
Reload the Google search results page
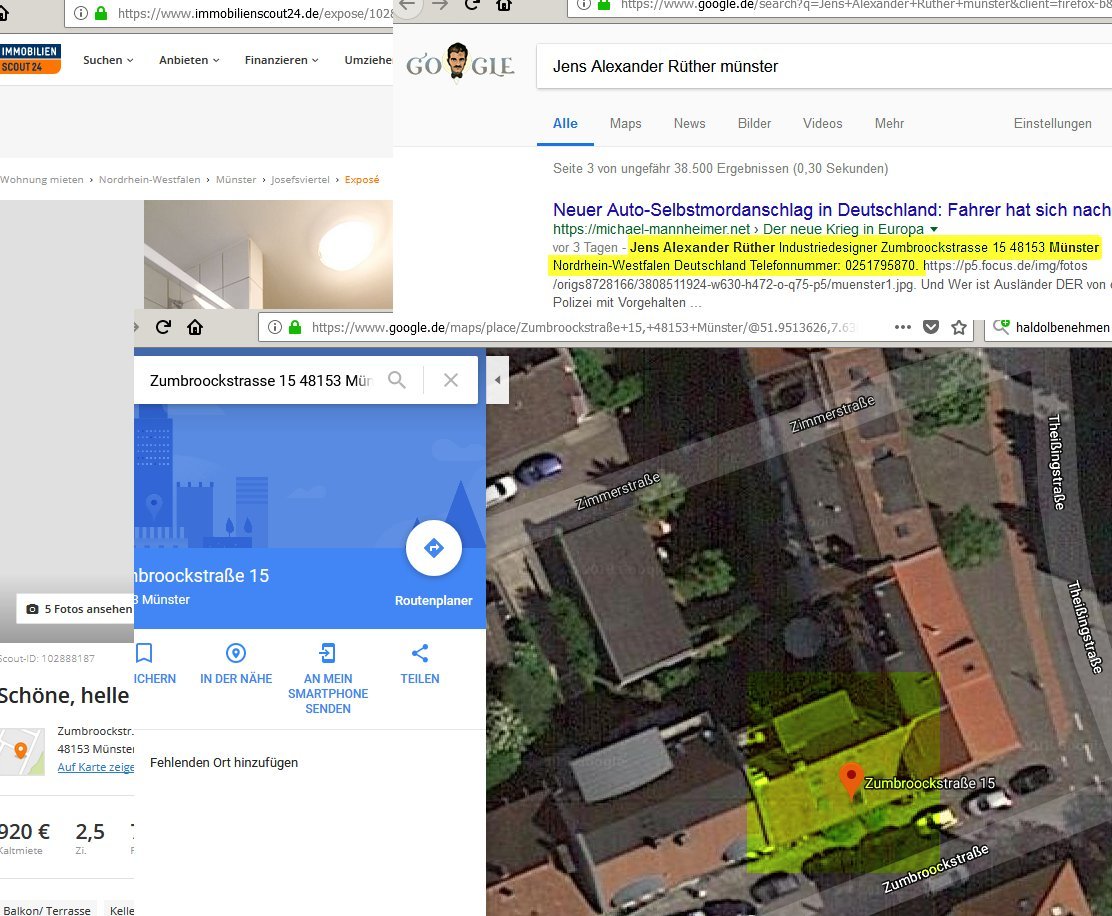472,5
